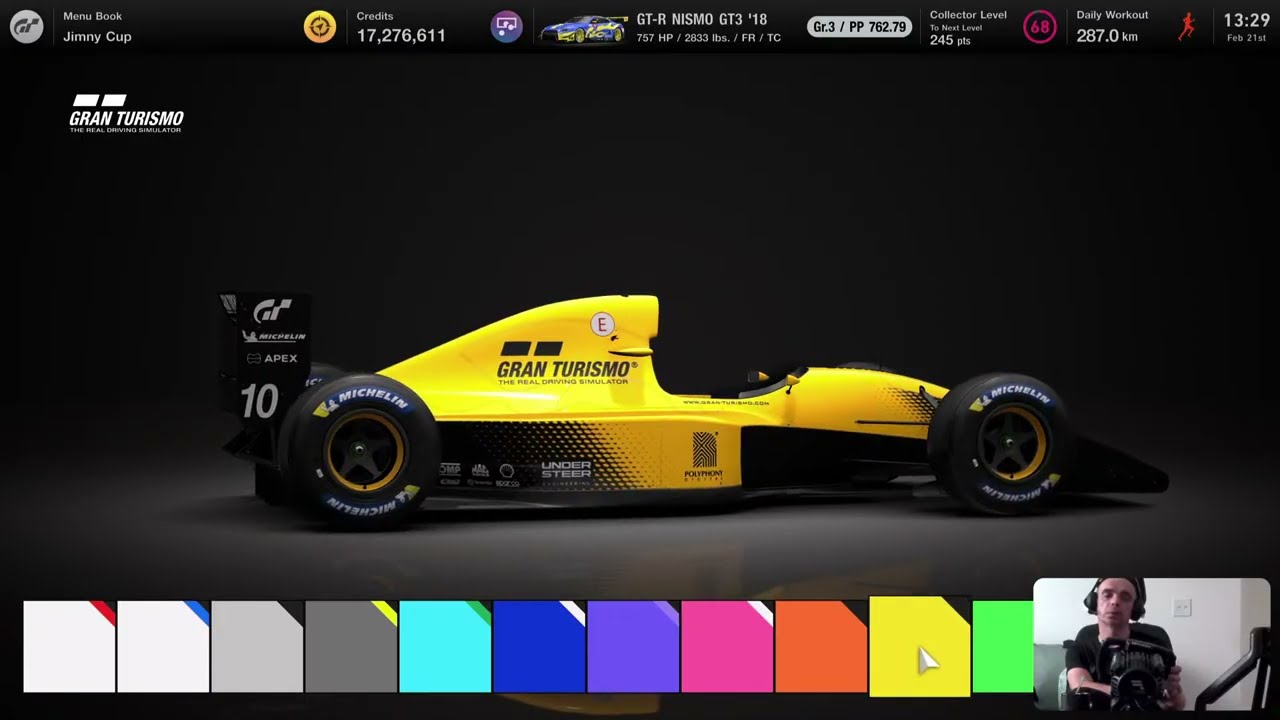The height and width of the screenshot is (720, 1280).
Task: Select the dark gray swatch with yellow corner
Action: click(x=351, y=646)
